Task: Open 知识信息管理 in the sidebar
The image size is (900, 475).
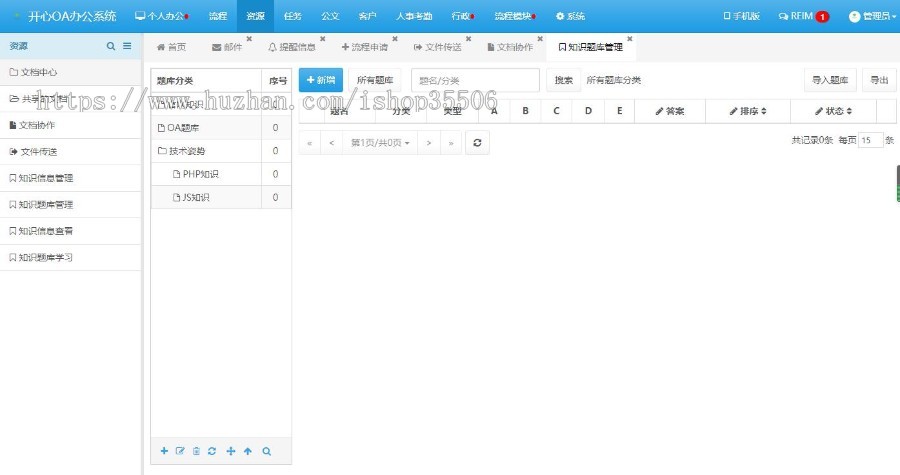Action: (x=70, y=178)
